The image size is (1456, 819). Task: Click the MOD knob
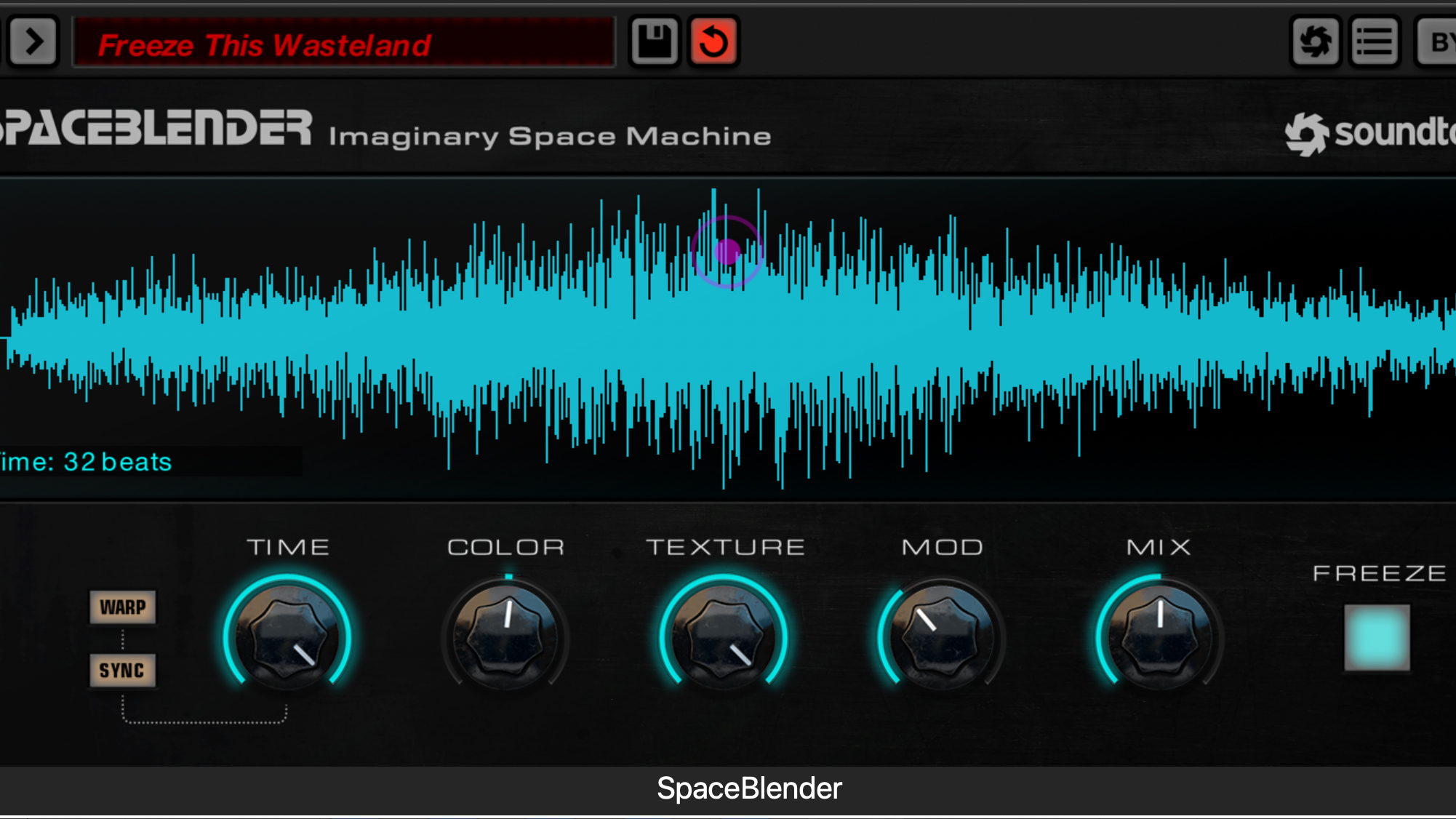coord(942,636)
